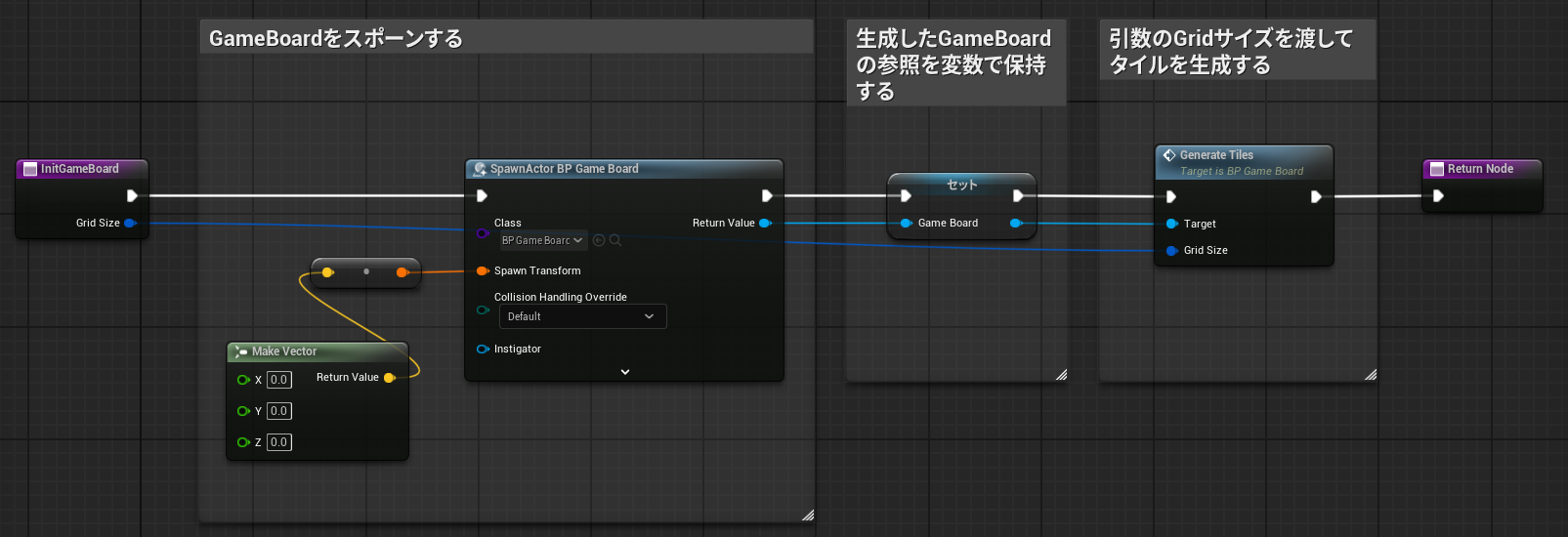Viewport: 1568px width, 537px height.
Task: Click the SpawnActor node header icon
Action: pyautogui.click(x=480, y=169)
